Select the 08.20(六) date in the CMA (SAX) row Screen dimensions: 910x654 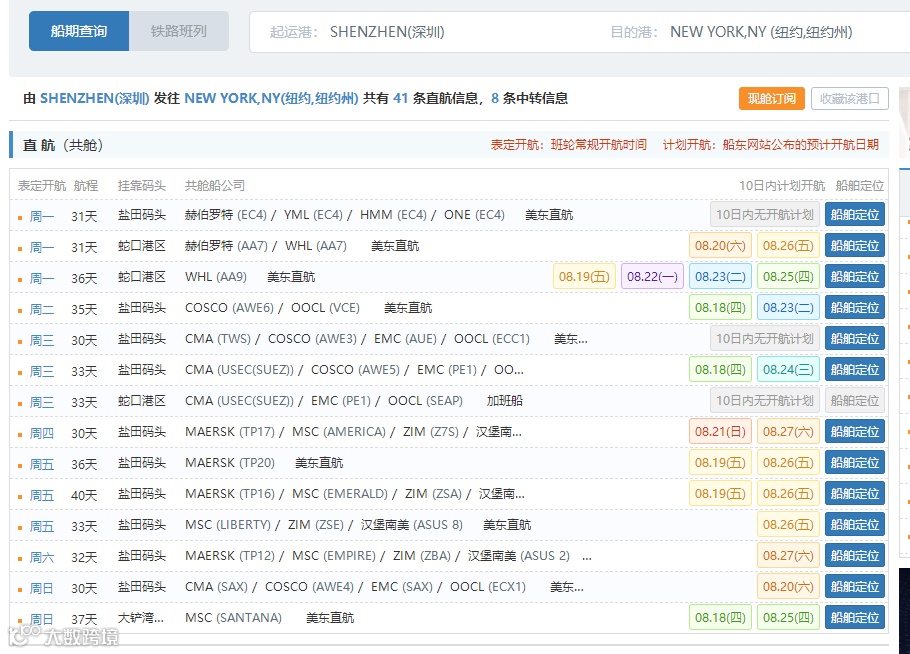788,587
